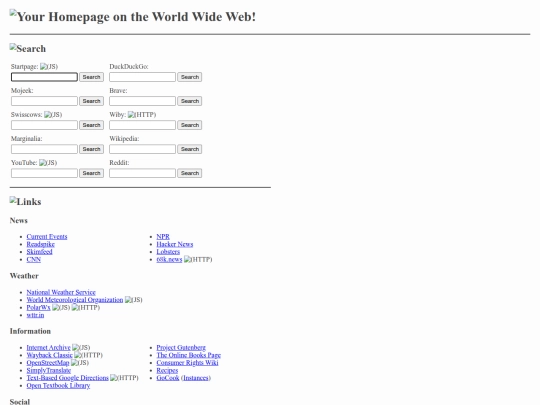Click the JS badge icon beside Swisscows
The image size is (540, 405).
[x=53, y=115]
